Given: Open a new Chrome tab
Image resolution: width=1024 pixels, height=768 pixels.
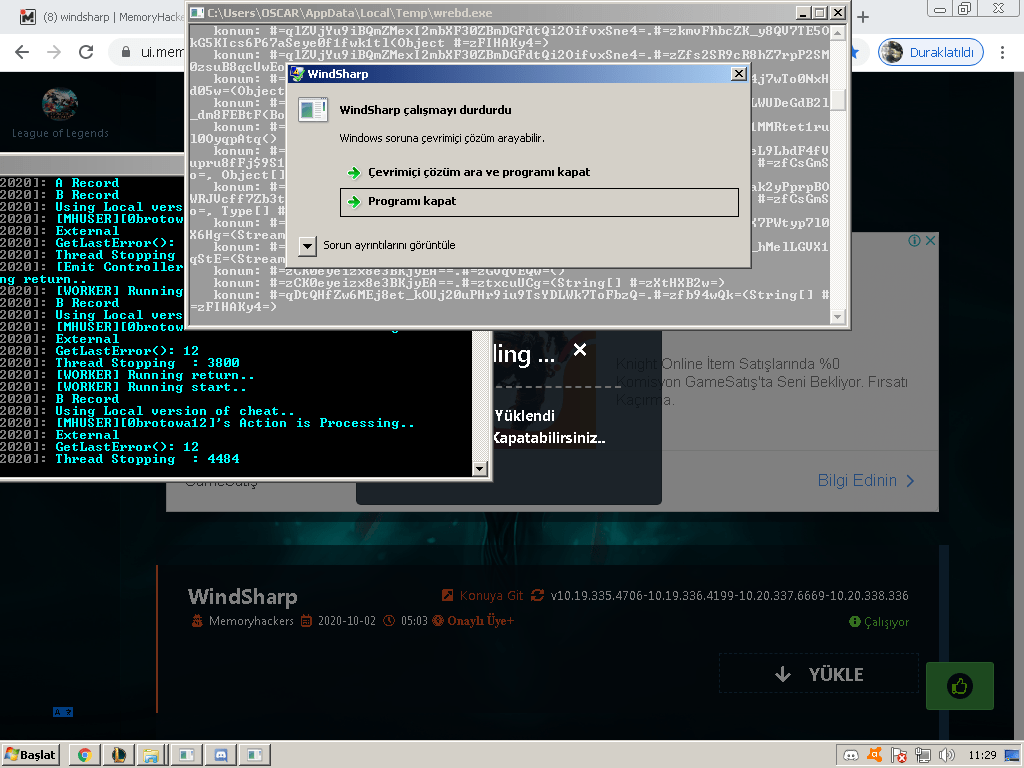Looking at the screenshot, I should [863, 17].
